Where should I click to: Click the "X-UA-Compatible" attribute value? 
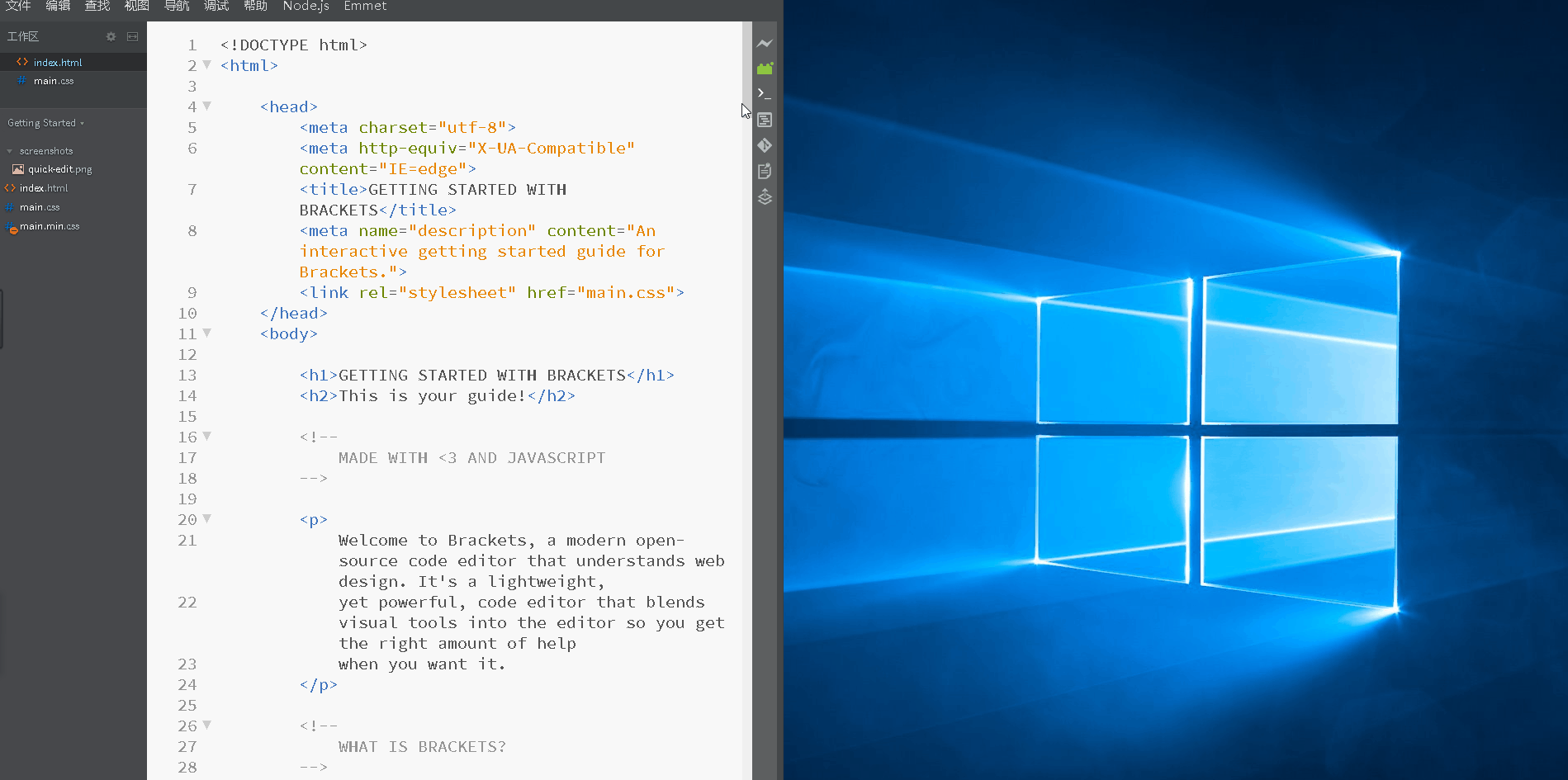(552, 148)
